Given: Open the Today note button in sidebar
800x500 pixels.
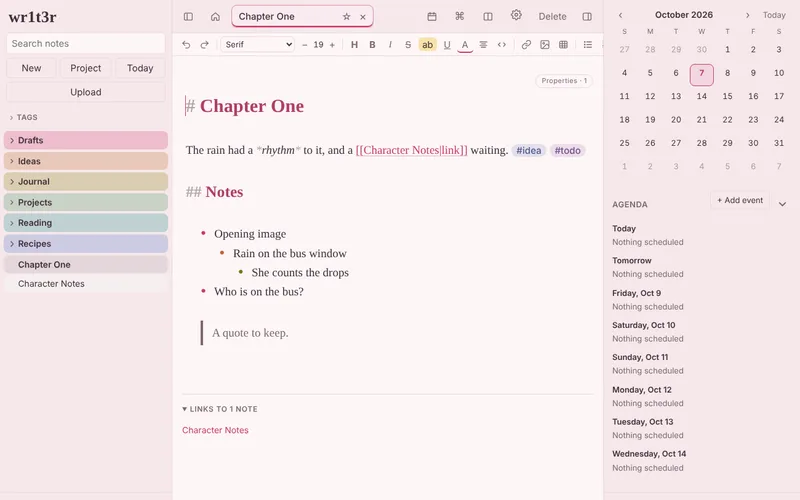Looking at the screenshot, I should pyautogui.click(x=140, y=68).
